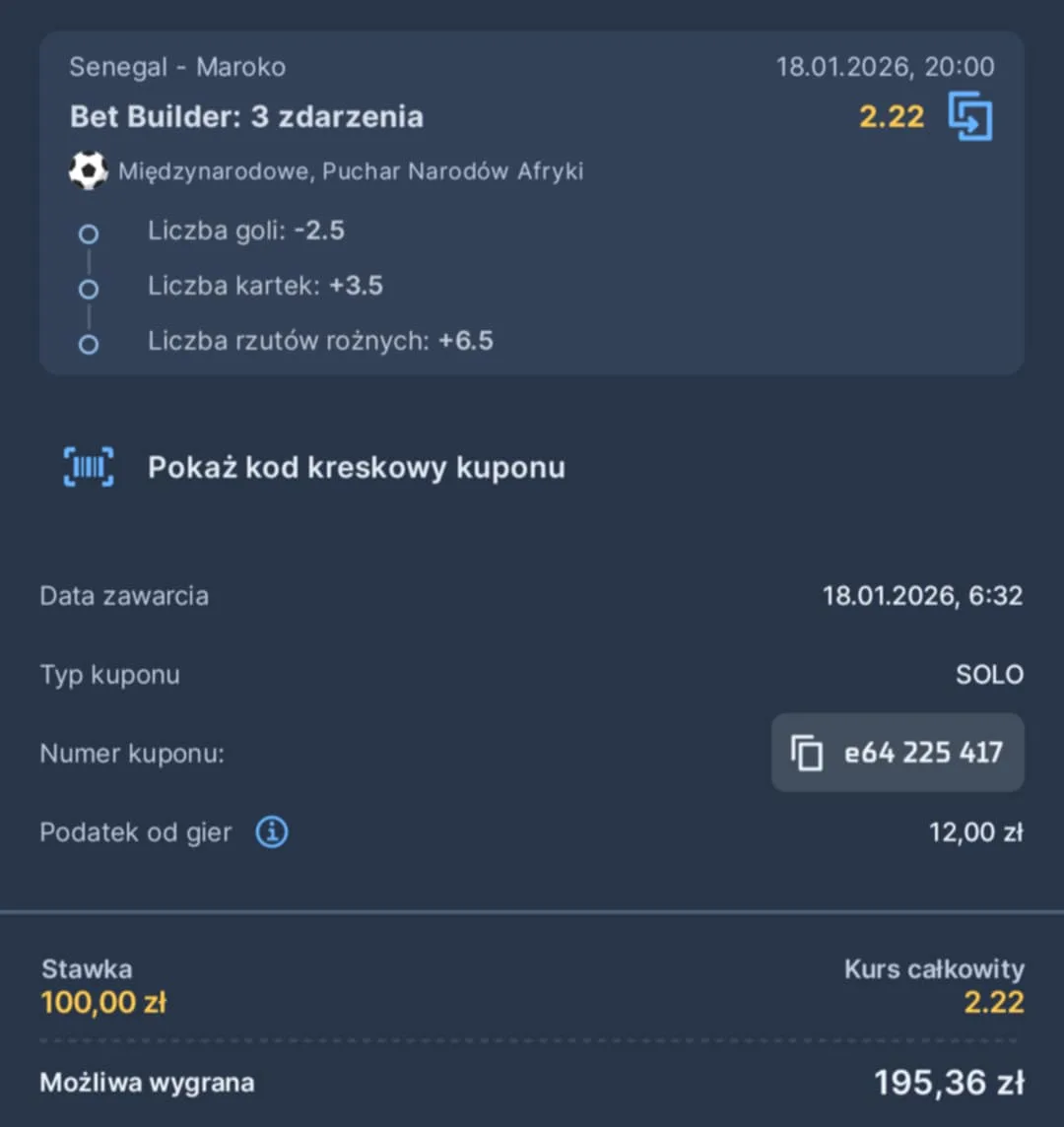This screenshot has height=1127, width=1064.
Task: Tap the Liczba goli: -2.5 selection
Action: (x=246, y=232)
